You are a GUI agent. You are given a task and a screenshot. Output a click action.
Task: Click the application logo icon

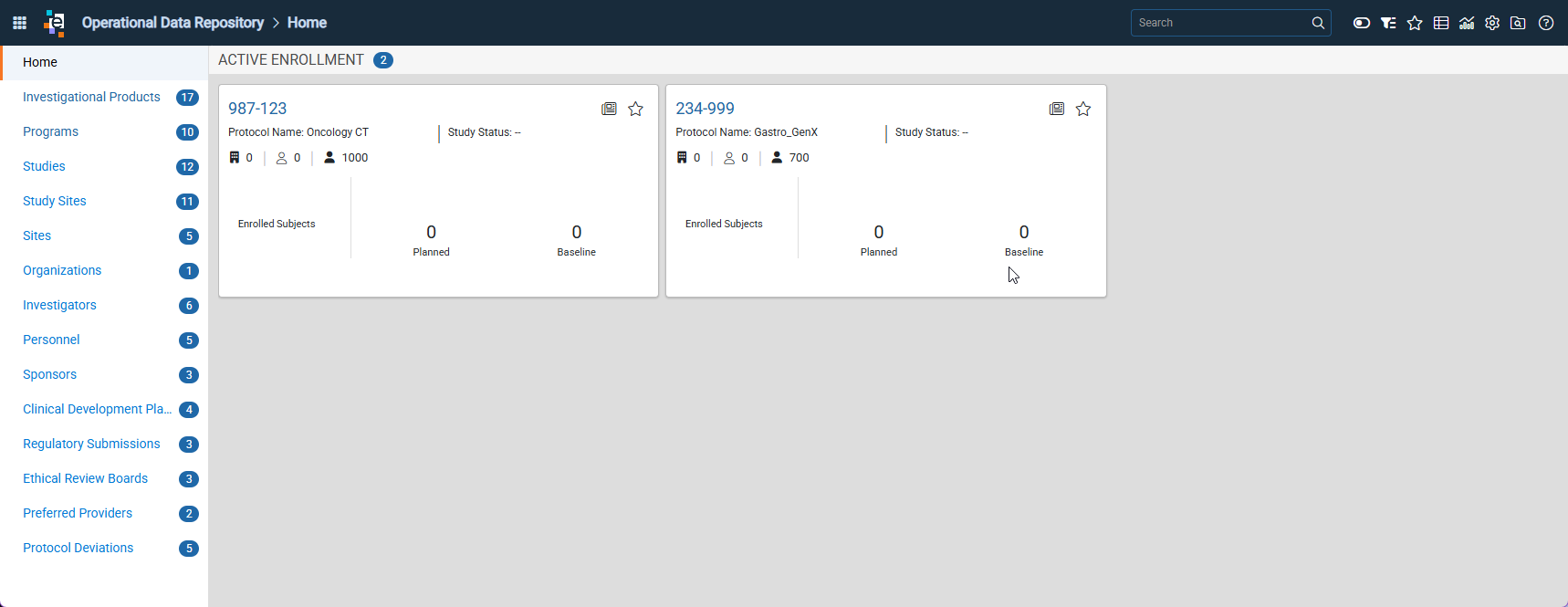click(55, 23)
